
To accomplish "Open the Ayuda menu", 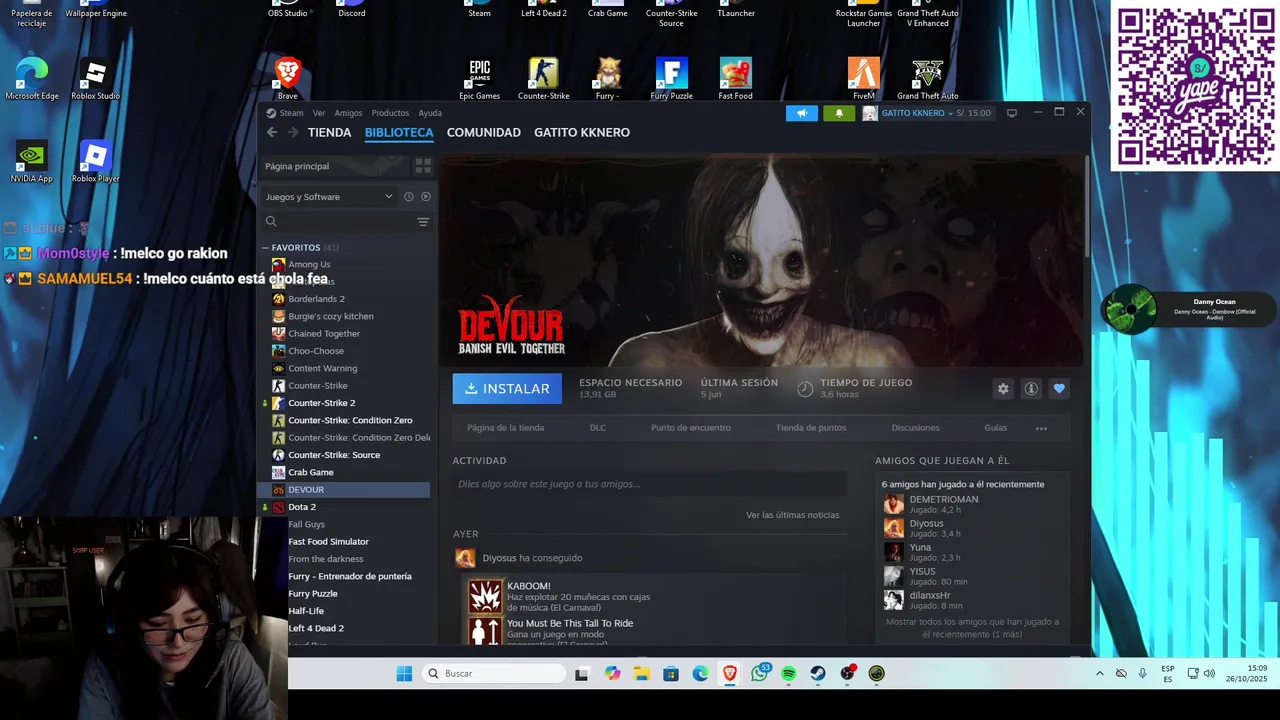I will tap(430, 113).
